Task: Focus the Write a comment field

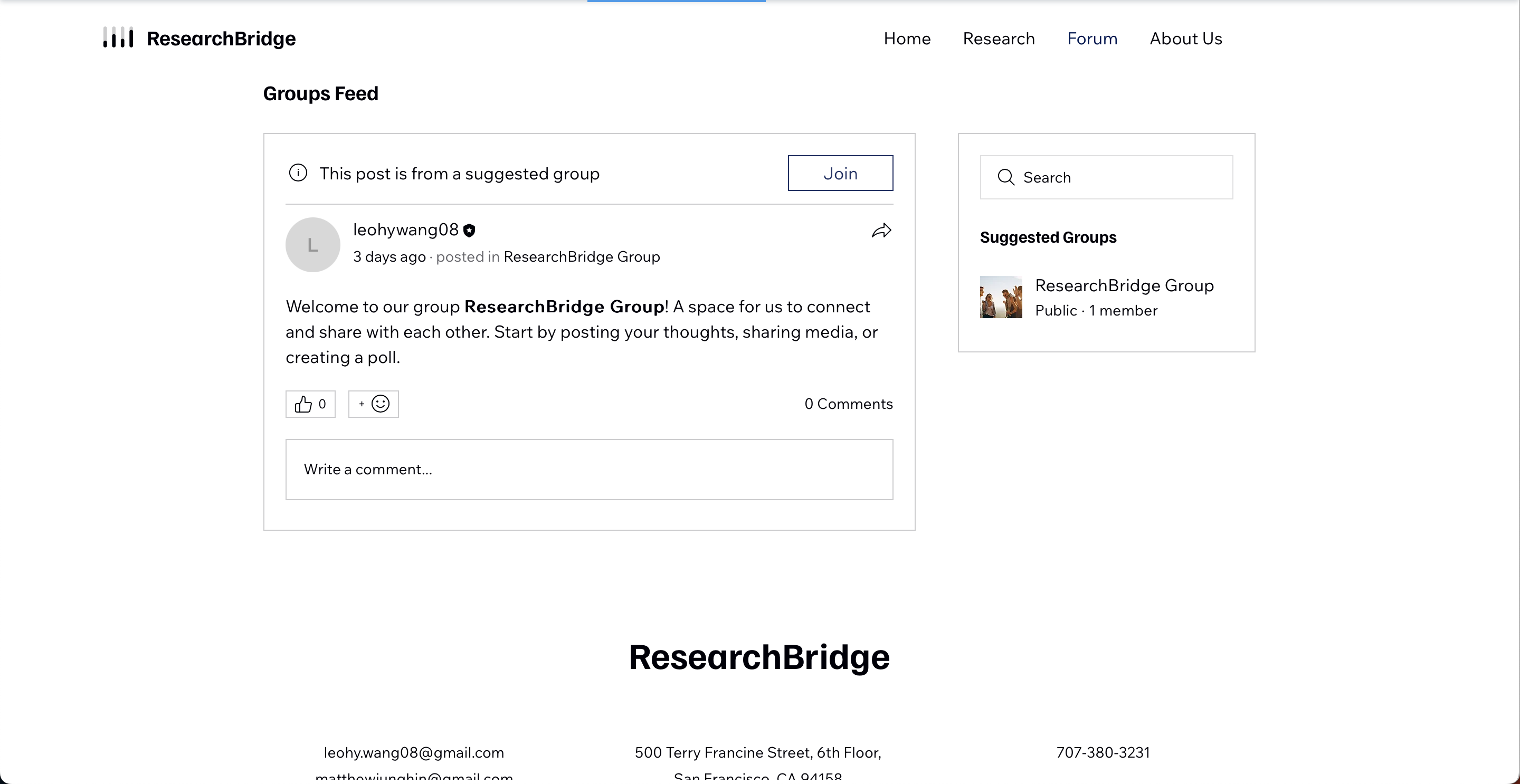Action: [x=589, y=469]
